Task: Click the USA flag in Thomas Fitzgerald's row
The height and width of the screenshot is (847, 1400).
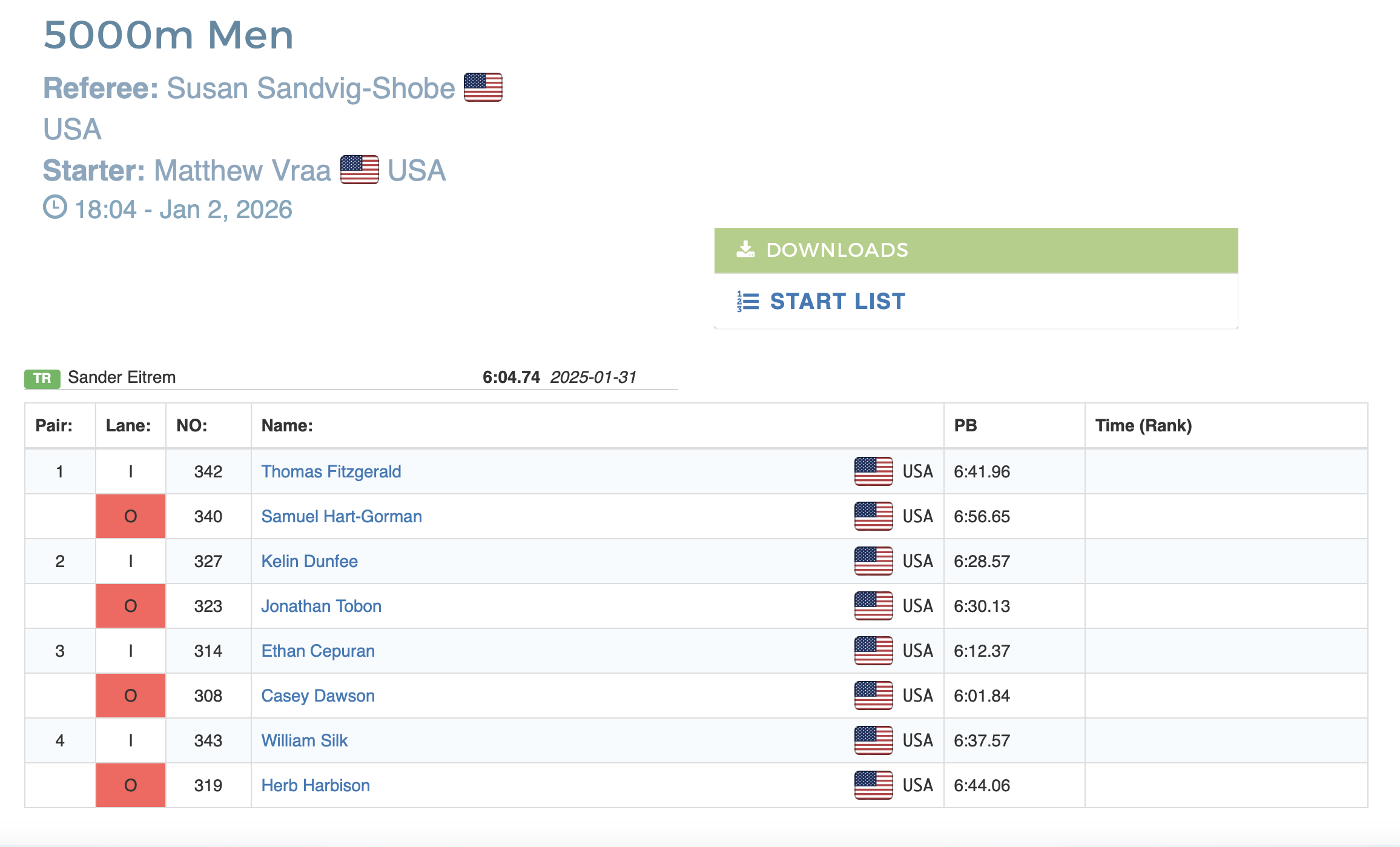Action: pyautogui.click(x=873, y=471)
